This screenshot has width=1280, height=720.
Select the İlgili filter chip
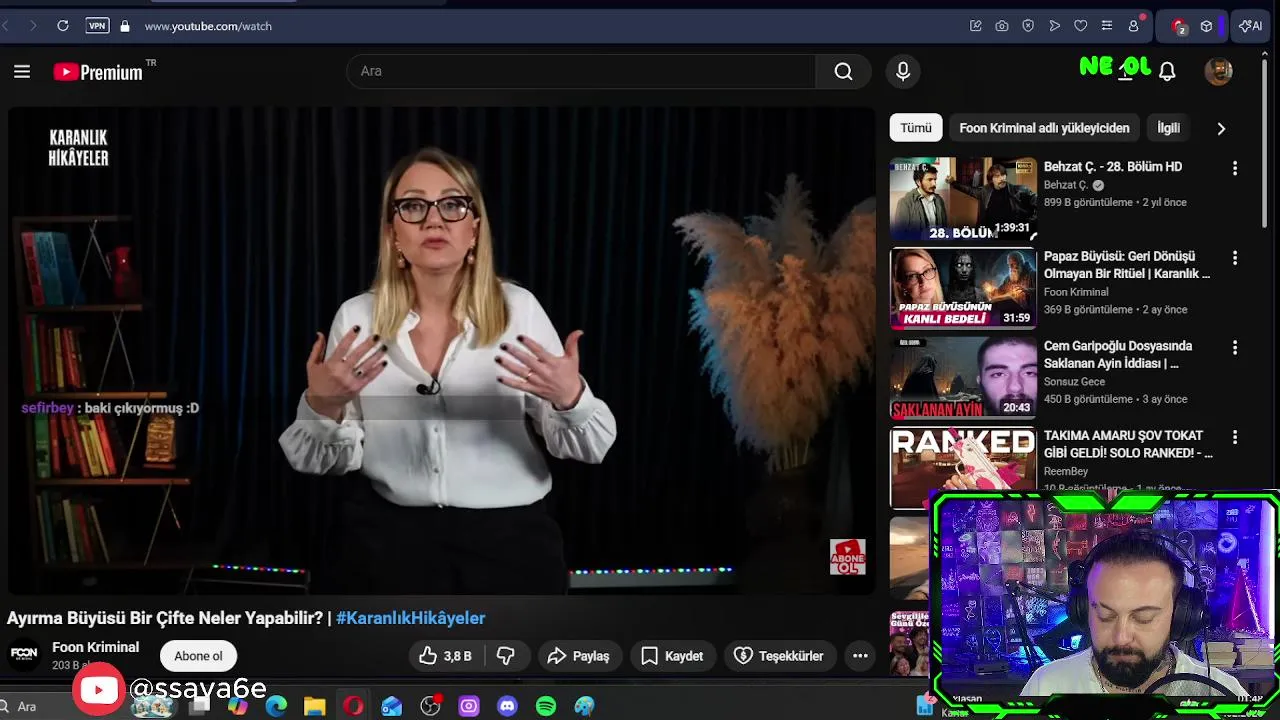[x=1168, y=128]
